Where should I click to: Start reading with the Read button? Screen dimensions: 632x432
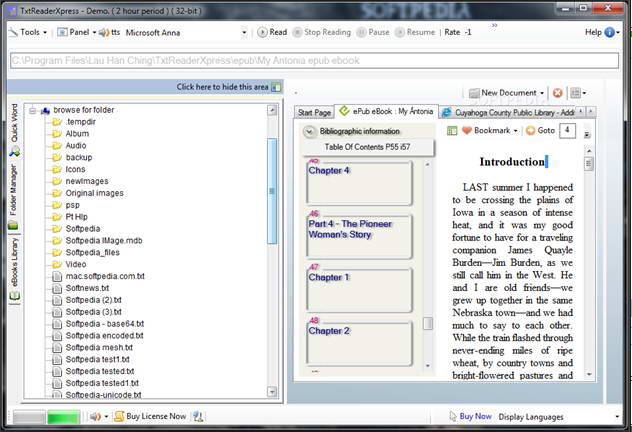pyautogui.click(x=272, y=32)
